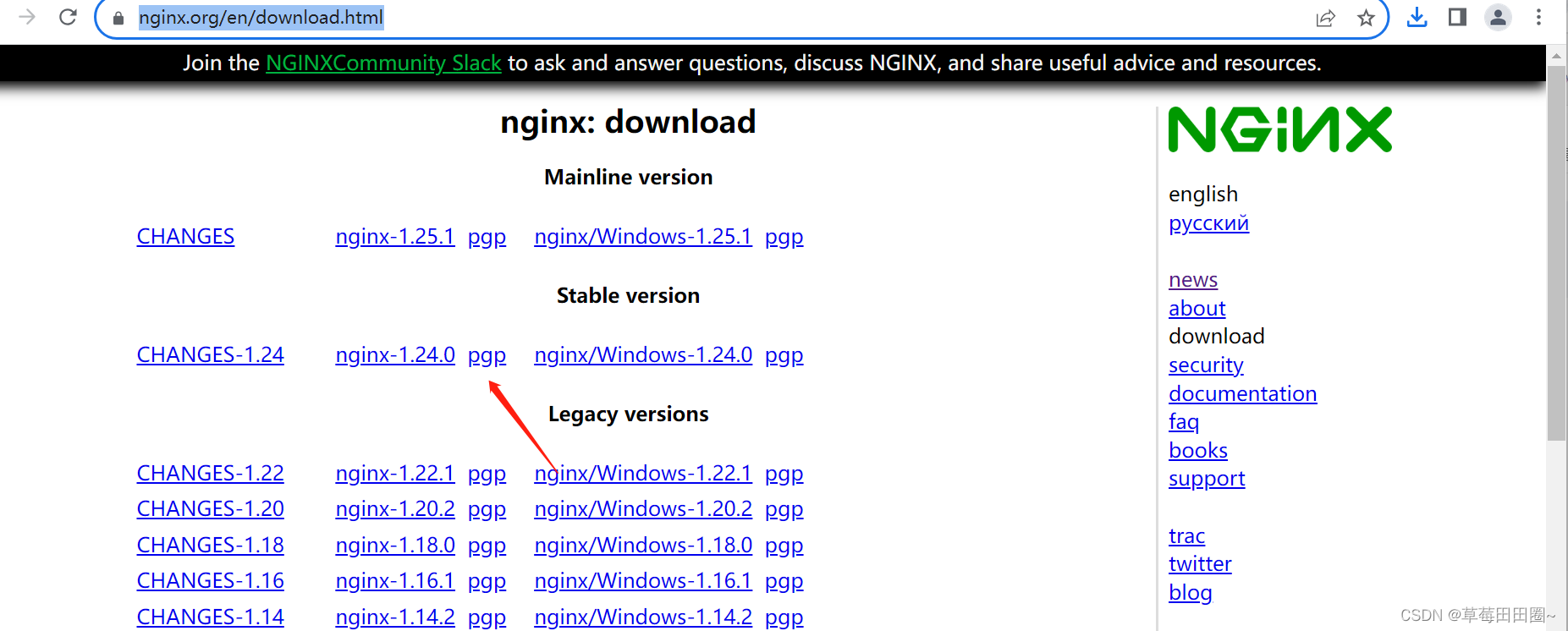The image size is (1568, 631).
Task: Download nginx/Windows-1.14.2
Action: [643, 617]
